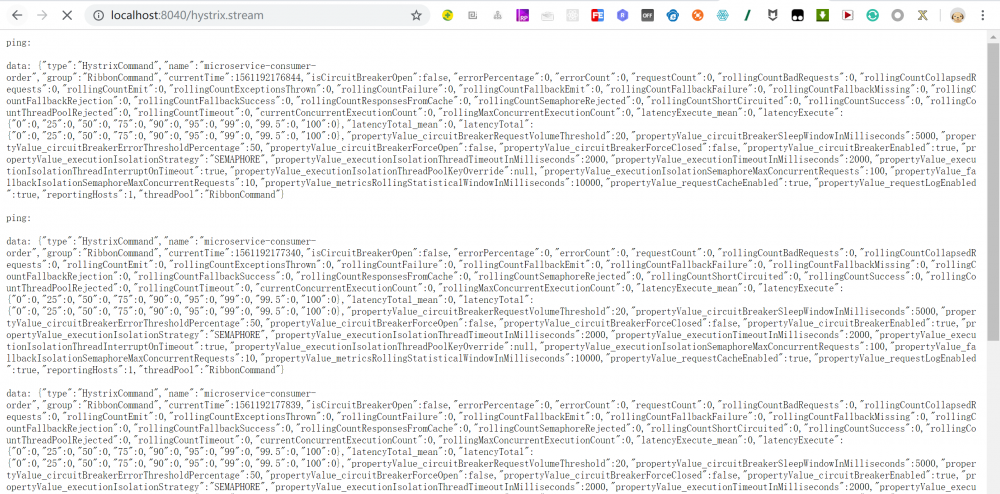Open the black Tampermonkey extension

coord(797,15)
